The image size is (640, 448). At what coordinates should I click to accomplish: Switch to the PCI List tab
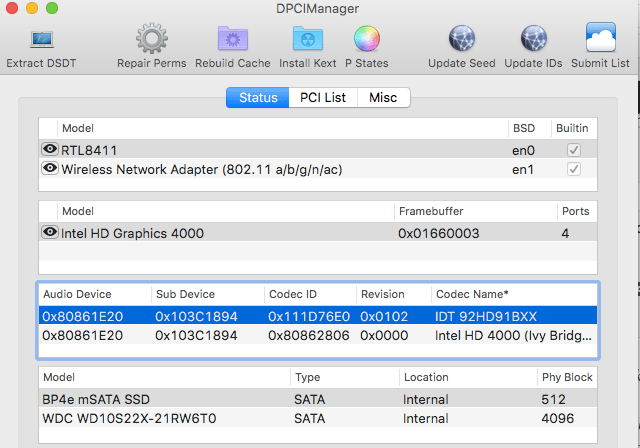click(x=323, y=97)
